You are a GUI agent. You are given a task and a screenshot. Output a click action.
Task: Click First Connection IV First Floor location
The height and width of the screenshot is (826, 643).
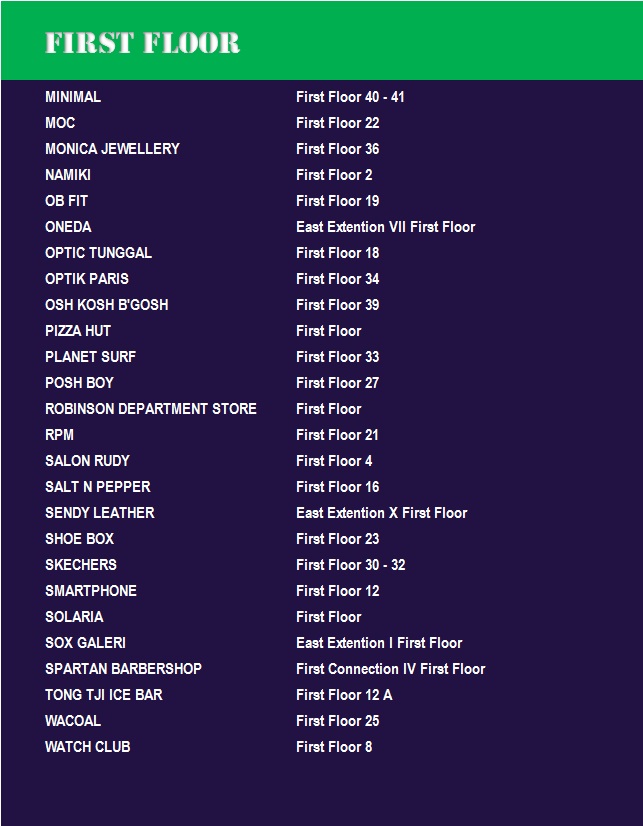390,669
